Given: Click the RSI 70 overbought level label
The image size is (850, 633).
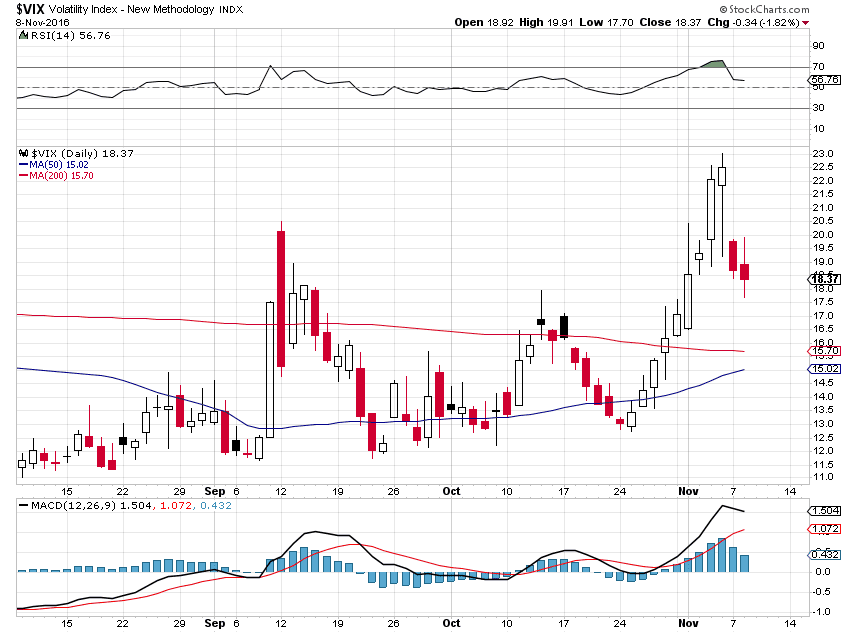Looking at the screenshot, I should 818,67.
